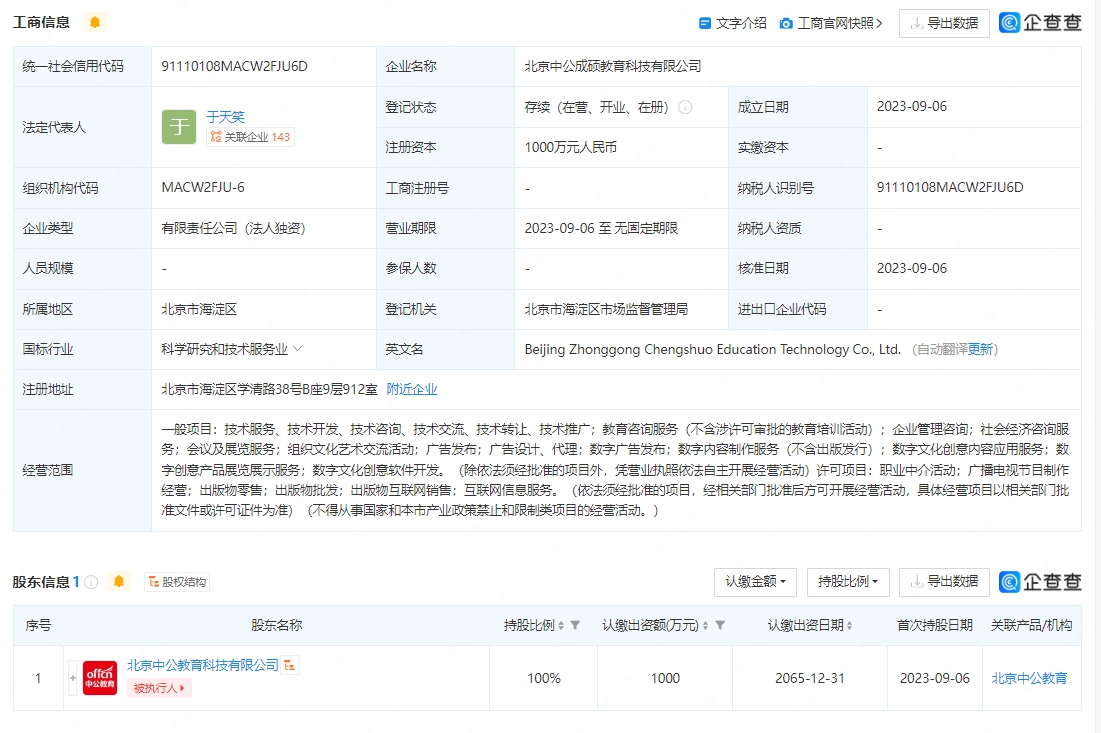The image size is (1101, 733).
Task: Click address 北京市海淀区学清路38号B座9层912室
Action: (269, 389)
